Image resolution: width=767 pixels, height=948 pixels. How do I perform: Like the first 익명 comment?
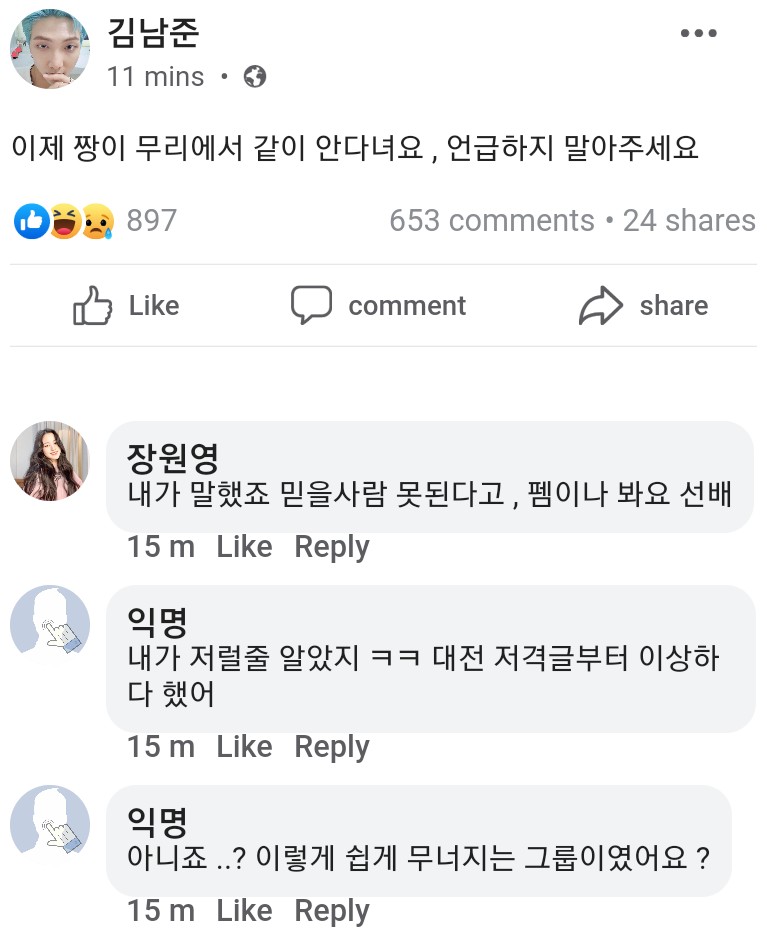pos(244,747)
